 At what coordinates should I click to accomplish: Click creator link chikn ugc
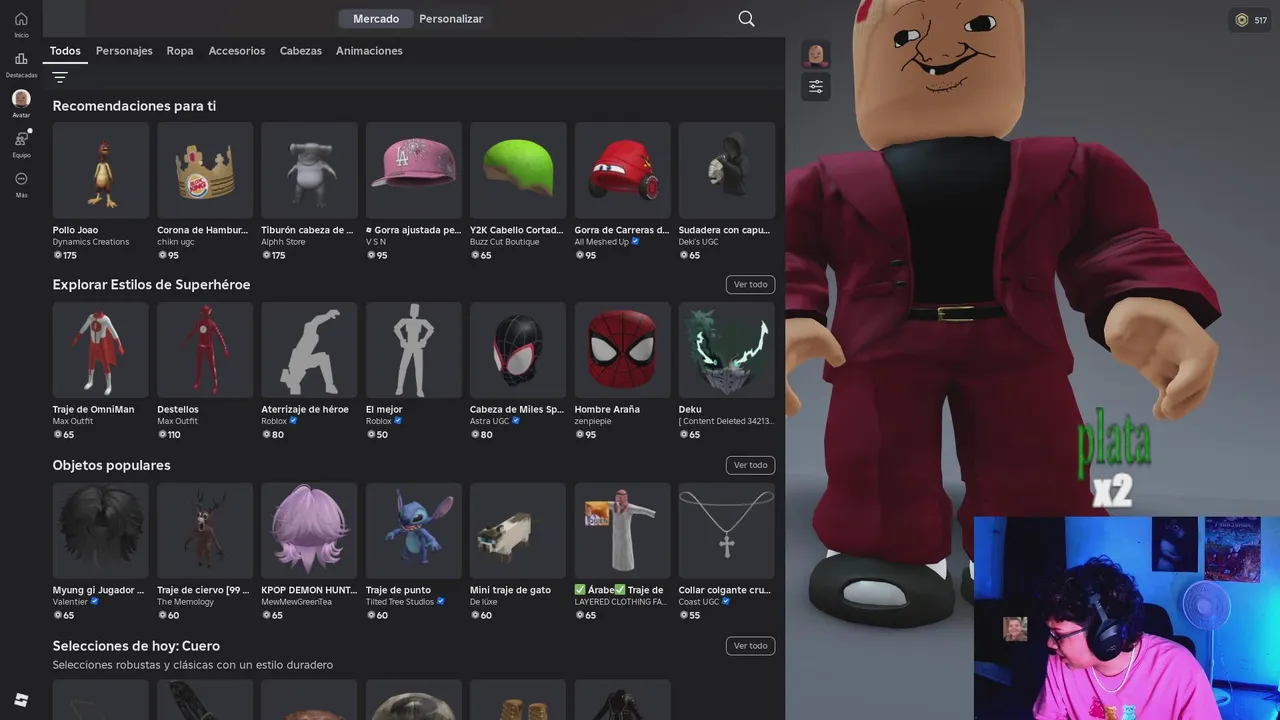click(175, 242)
